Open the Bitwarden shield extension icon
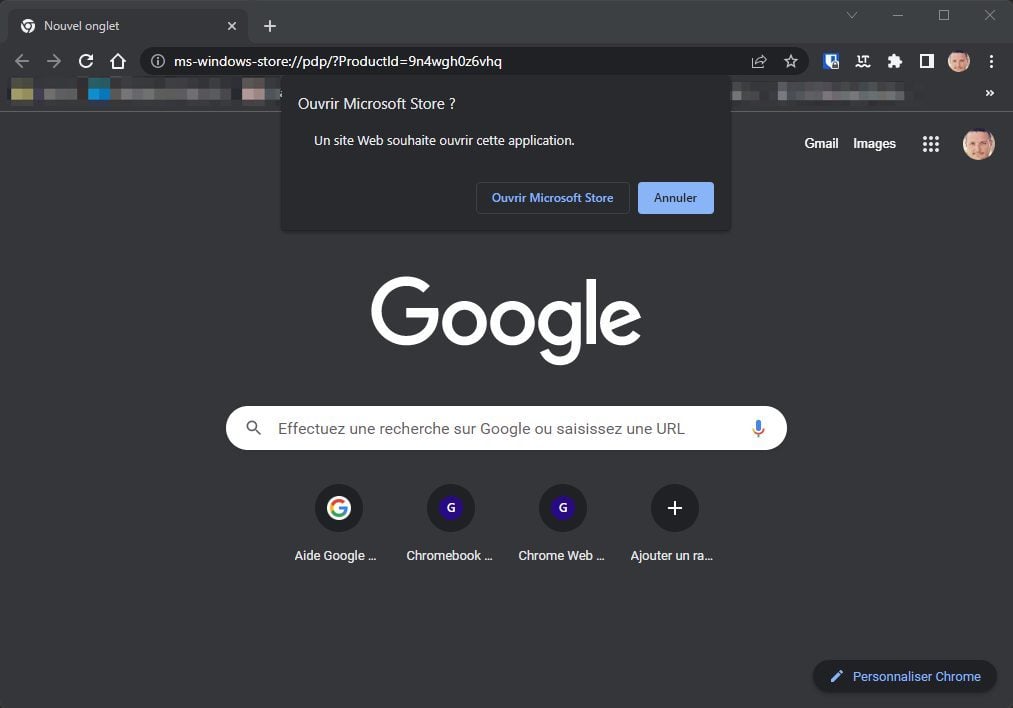Viewport: 1013px width, 708px height. point(831,61)
